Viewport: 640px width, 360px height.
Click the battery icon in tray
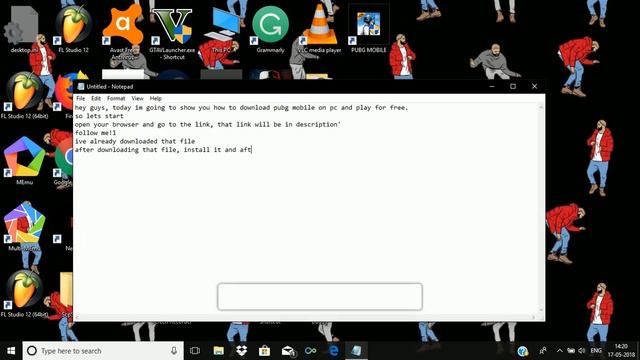tap(571, 351)
